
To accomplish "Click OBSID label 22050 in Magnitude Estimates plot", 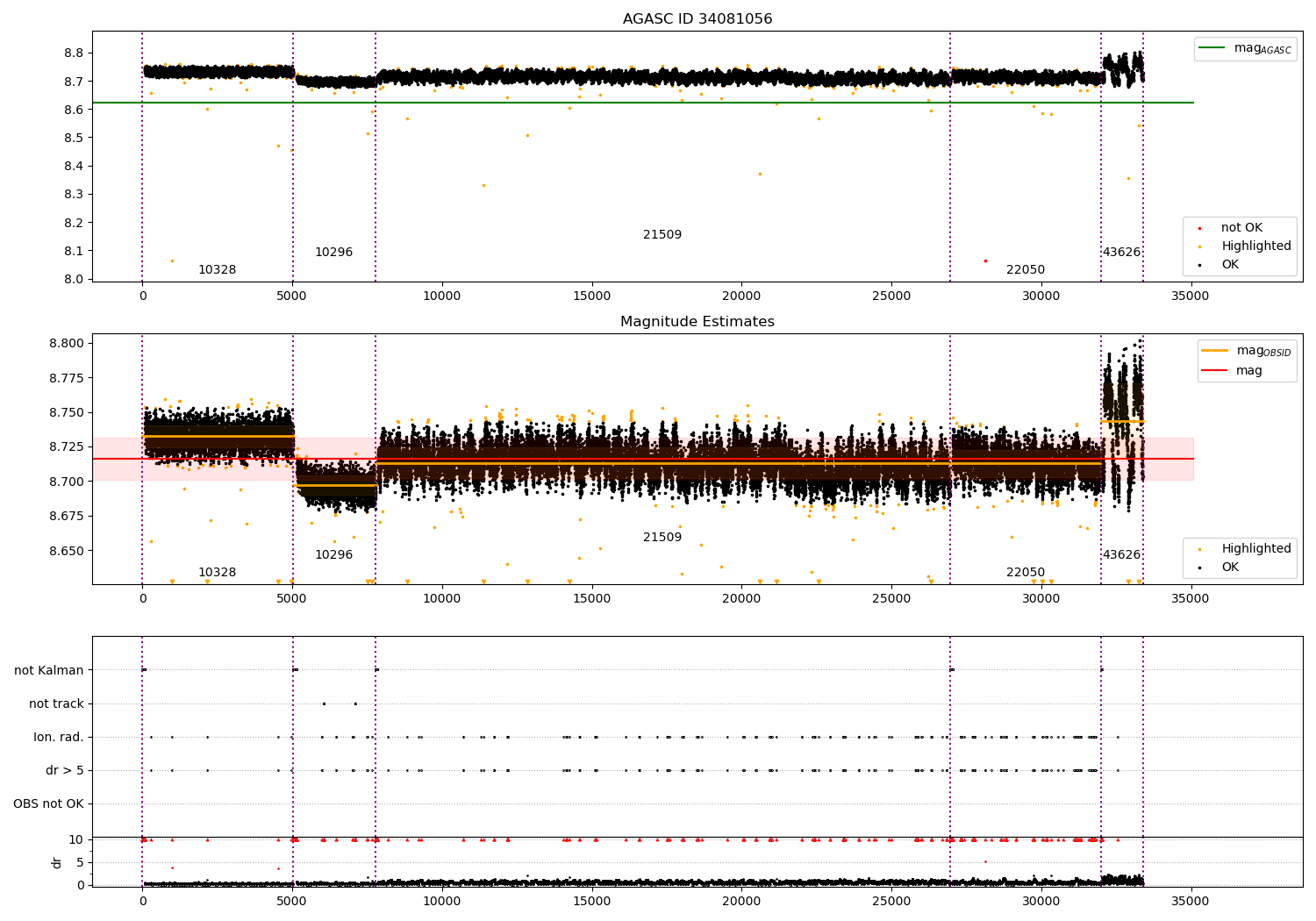I will (1026, 573).
